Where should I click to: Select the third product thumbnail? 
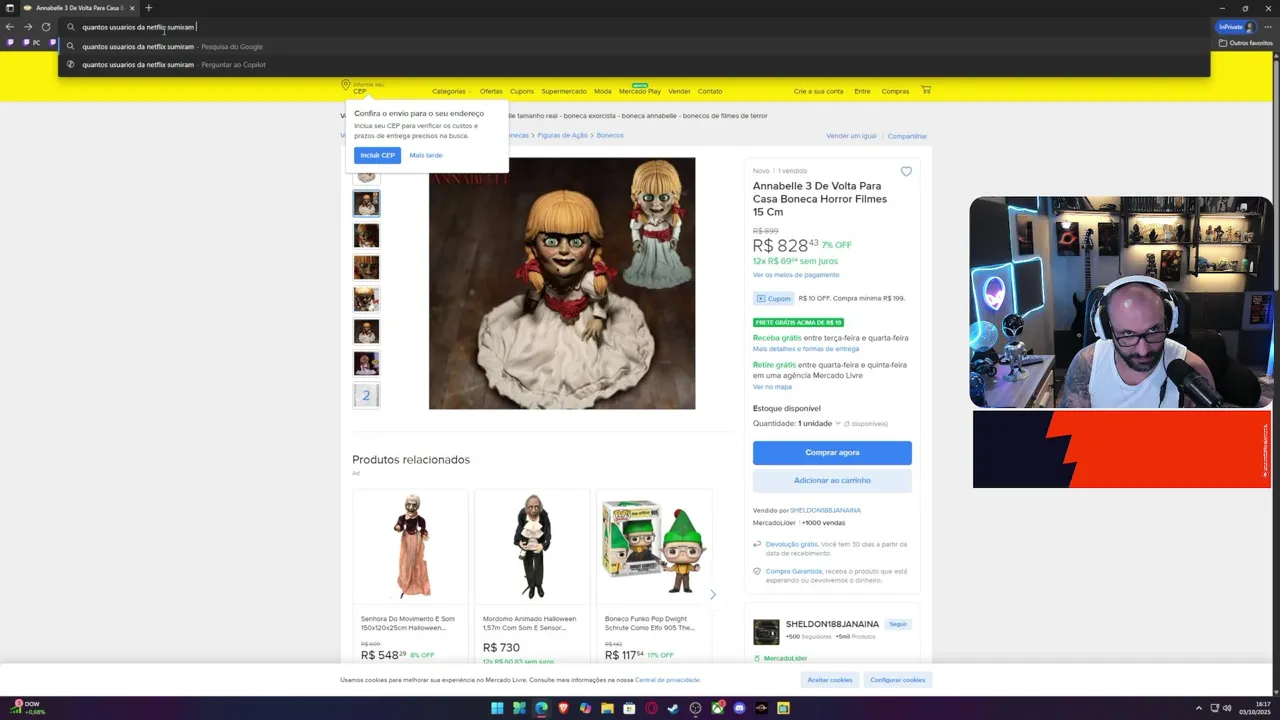pos(366,235)
